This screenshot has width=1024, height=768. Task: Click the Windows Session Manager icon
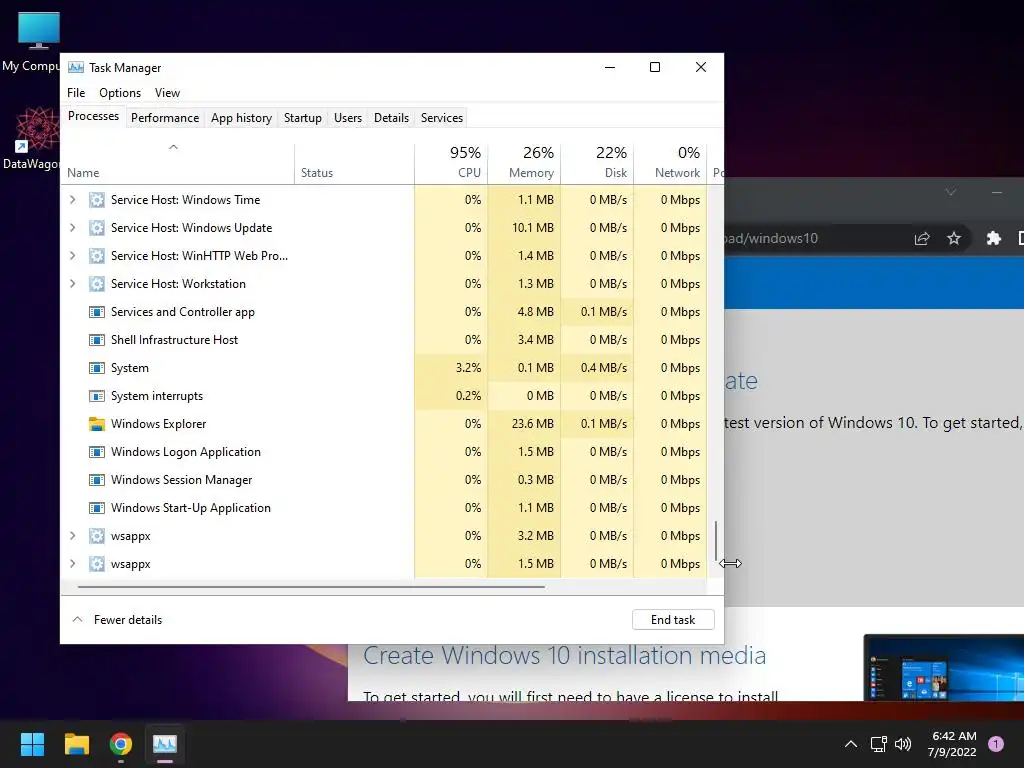(97, 480)
